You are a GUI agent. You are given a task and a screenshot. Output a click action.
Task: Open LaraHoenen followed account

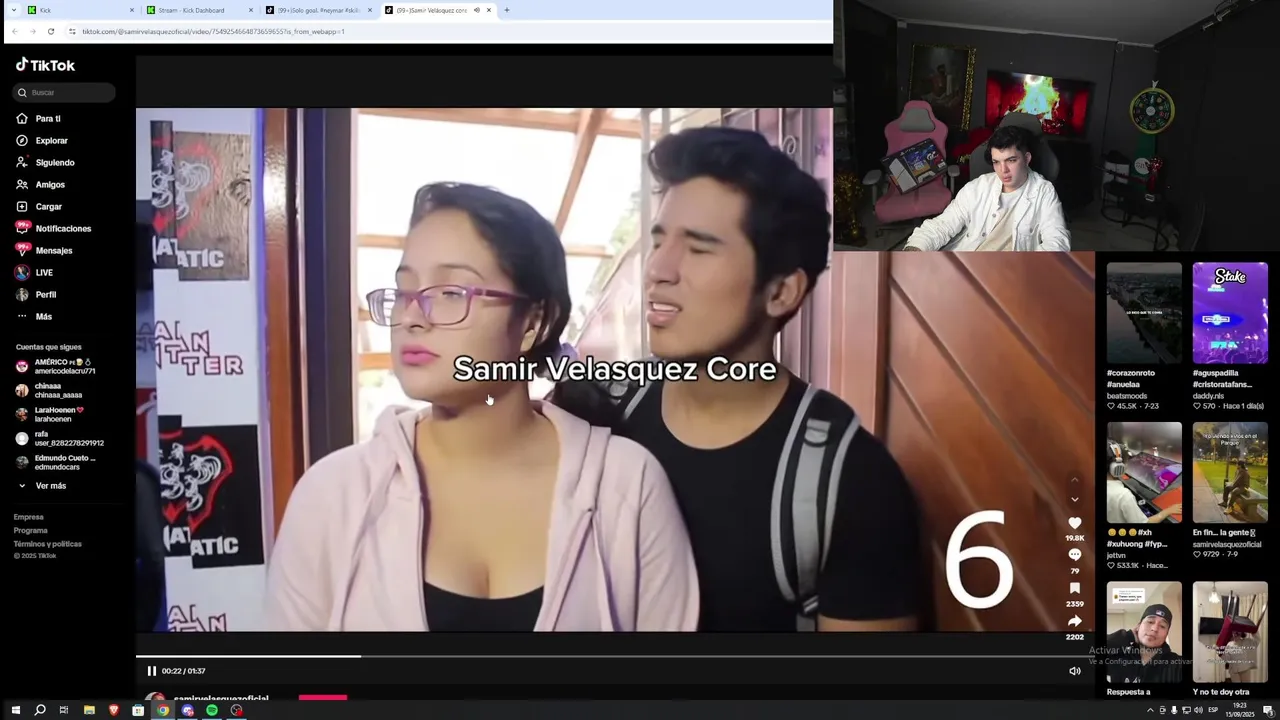click(x=50, y=414)
